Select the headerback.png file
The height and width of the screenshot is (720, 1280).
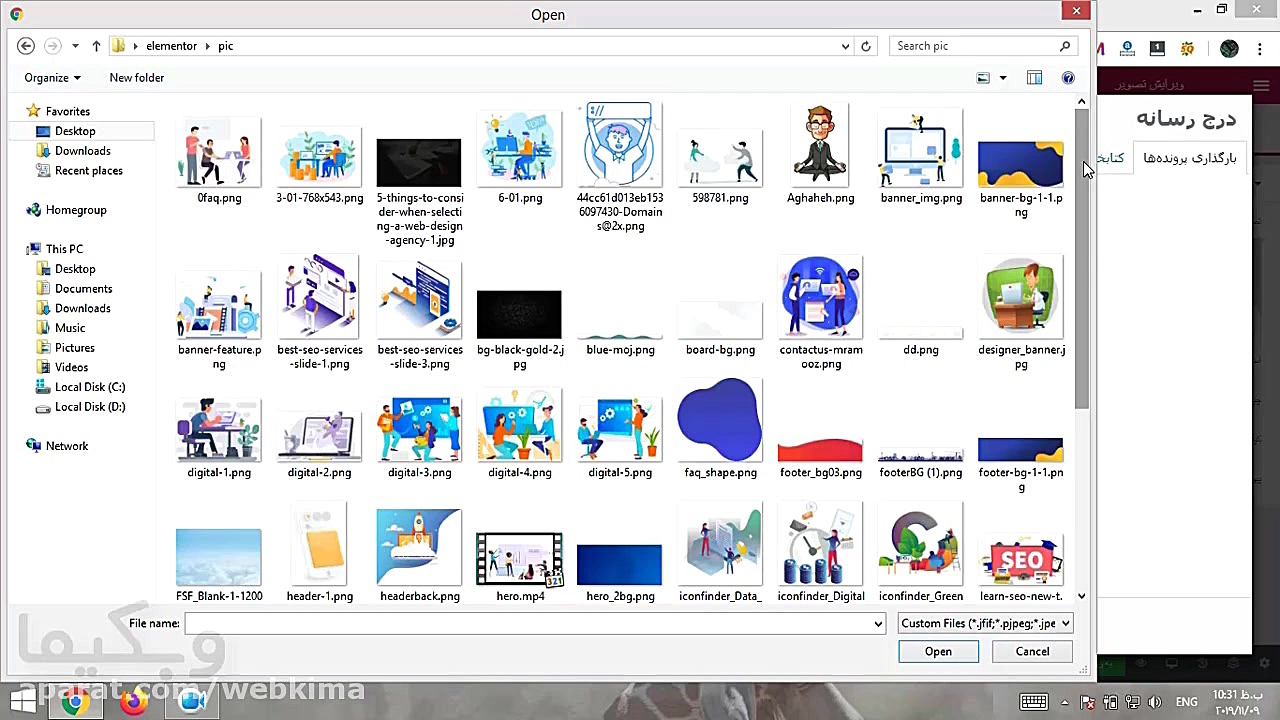point(420,555)
